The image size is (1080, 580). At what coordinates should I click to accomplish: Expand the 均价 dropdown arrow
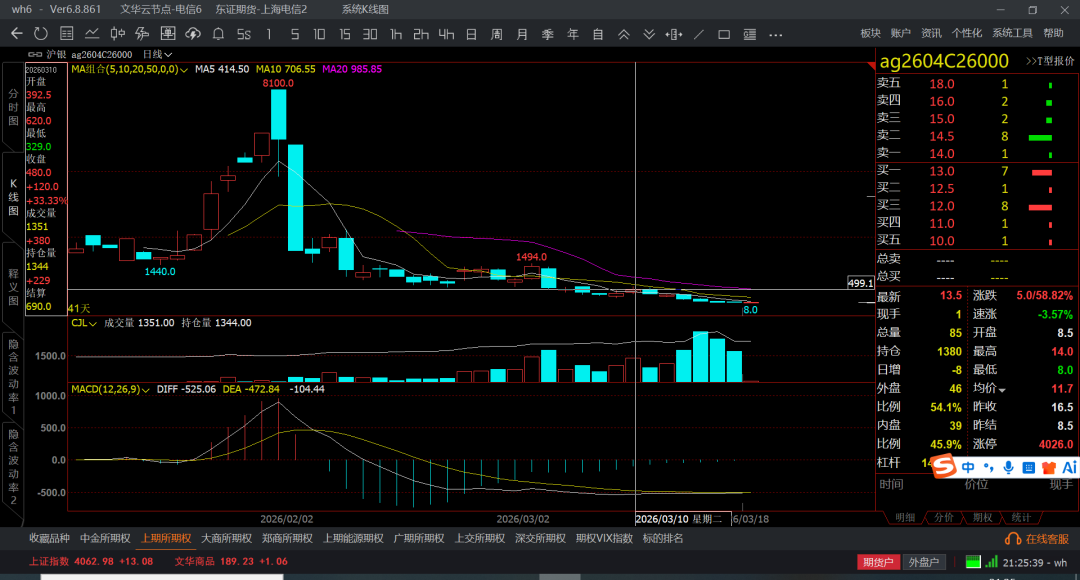click(x=1002, y=389)
